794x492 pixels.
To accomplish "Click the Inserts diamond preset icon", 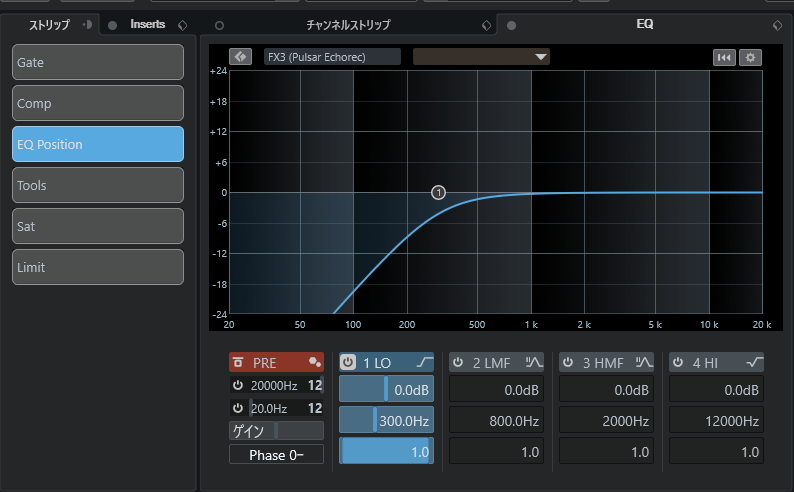I will pos(183,25).
